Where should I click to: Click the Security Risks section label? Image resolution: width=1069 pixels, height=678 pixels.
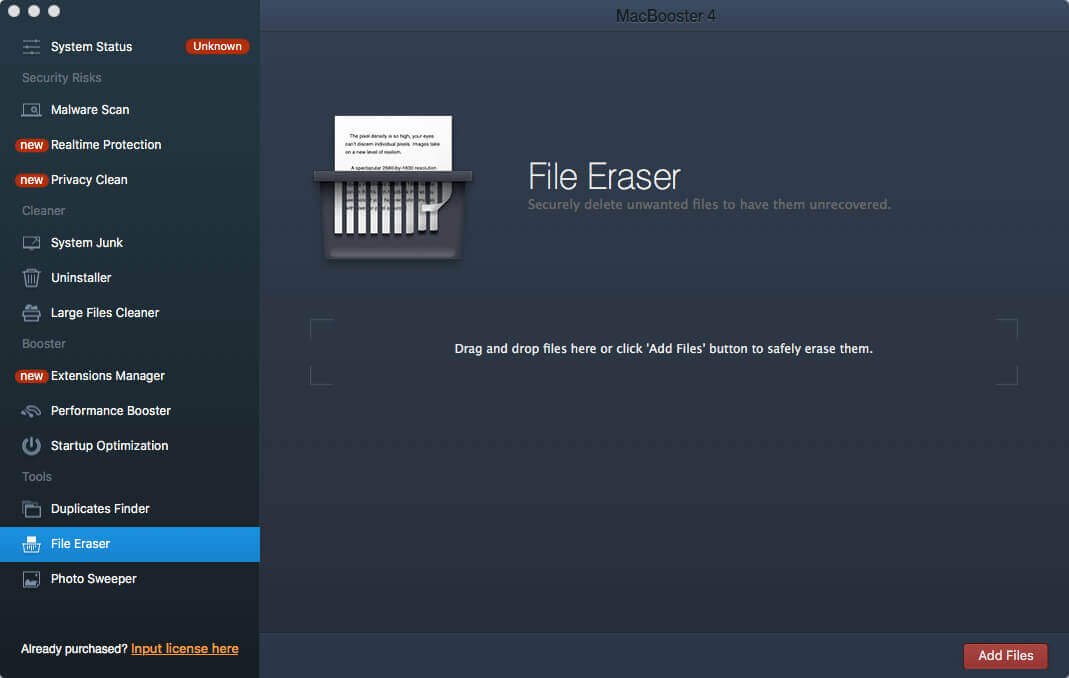pos(61,78)
